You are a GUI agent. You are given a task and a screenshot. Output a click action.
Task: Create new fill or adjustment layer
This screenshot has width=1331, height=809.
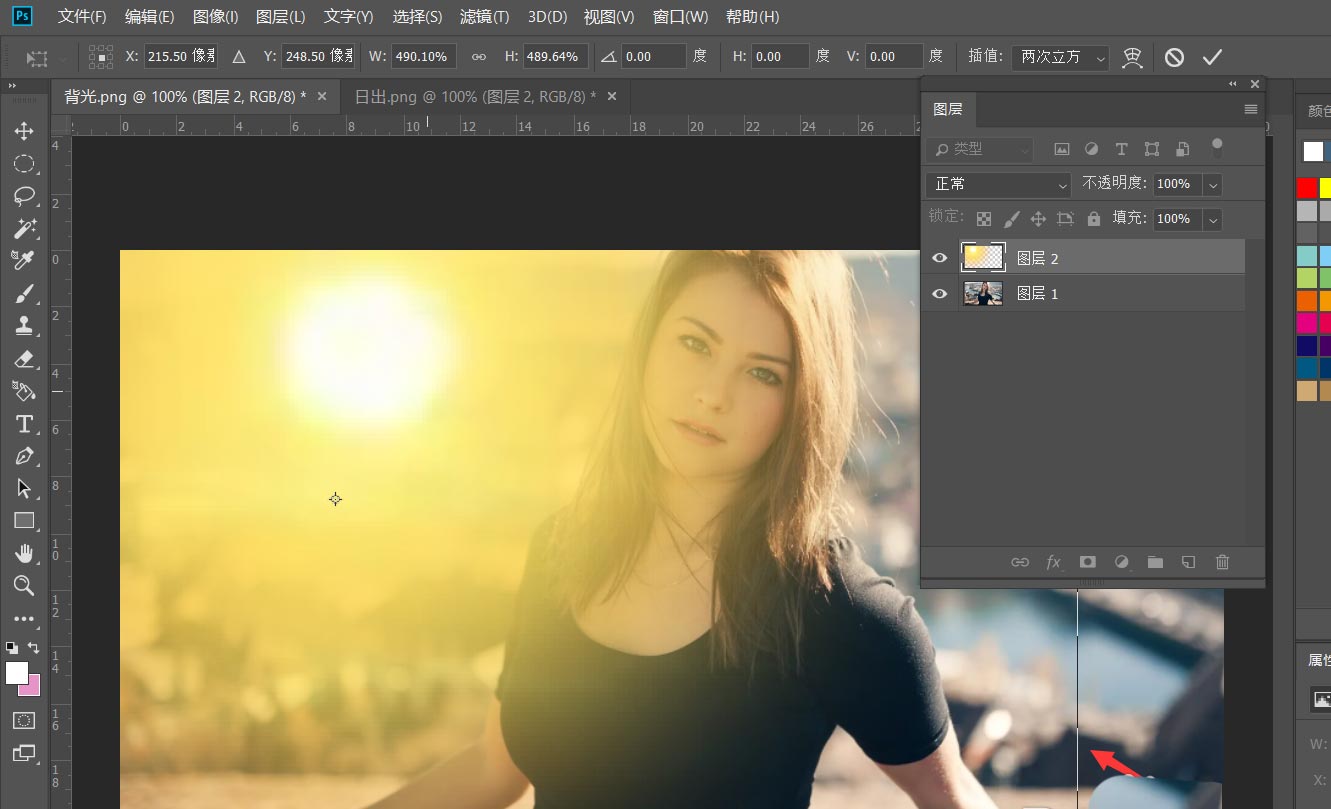pos(1121,562)
